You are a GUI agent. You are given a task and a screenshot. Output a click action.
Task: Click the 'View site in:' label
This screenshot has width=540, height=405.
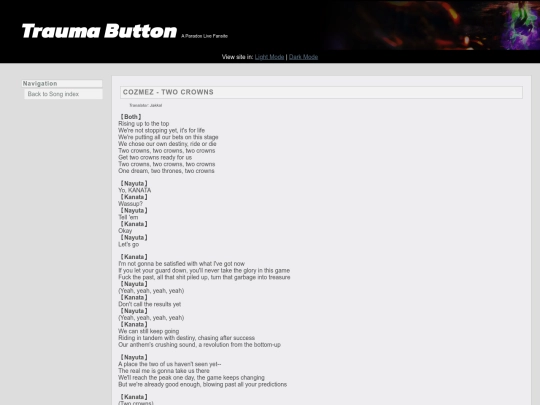tap(237, 57)
